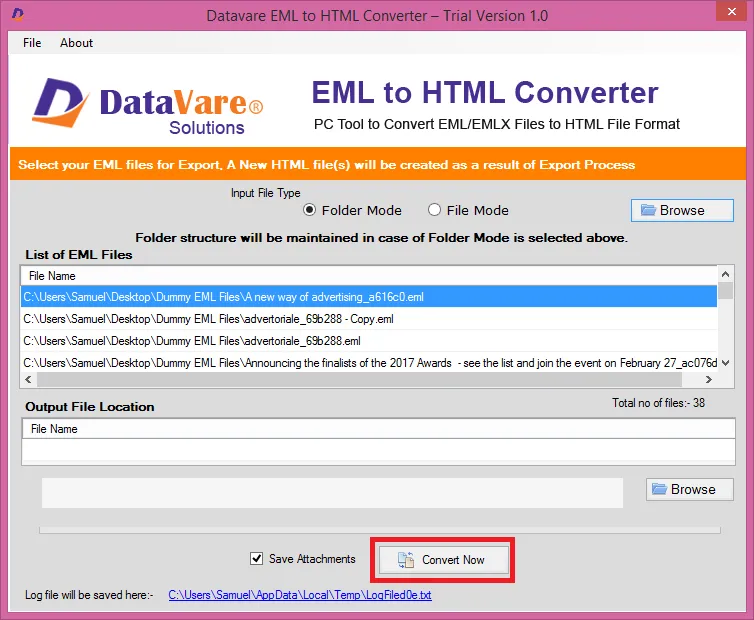Select the 'advertoriale_69b288.eml' file row
Screen dimensions: 754x620
369,341
